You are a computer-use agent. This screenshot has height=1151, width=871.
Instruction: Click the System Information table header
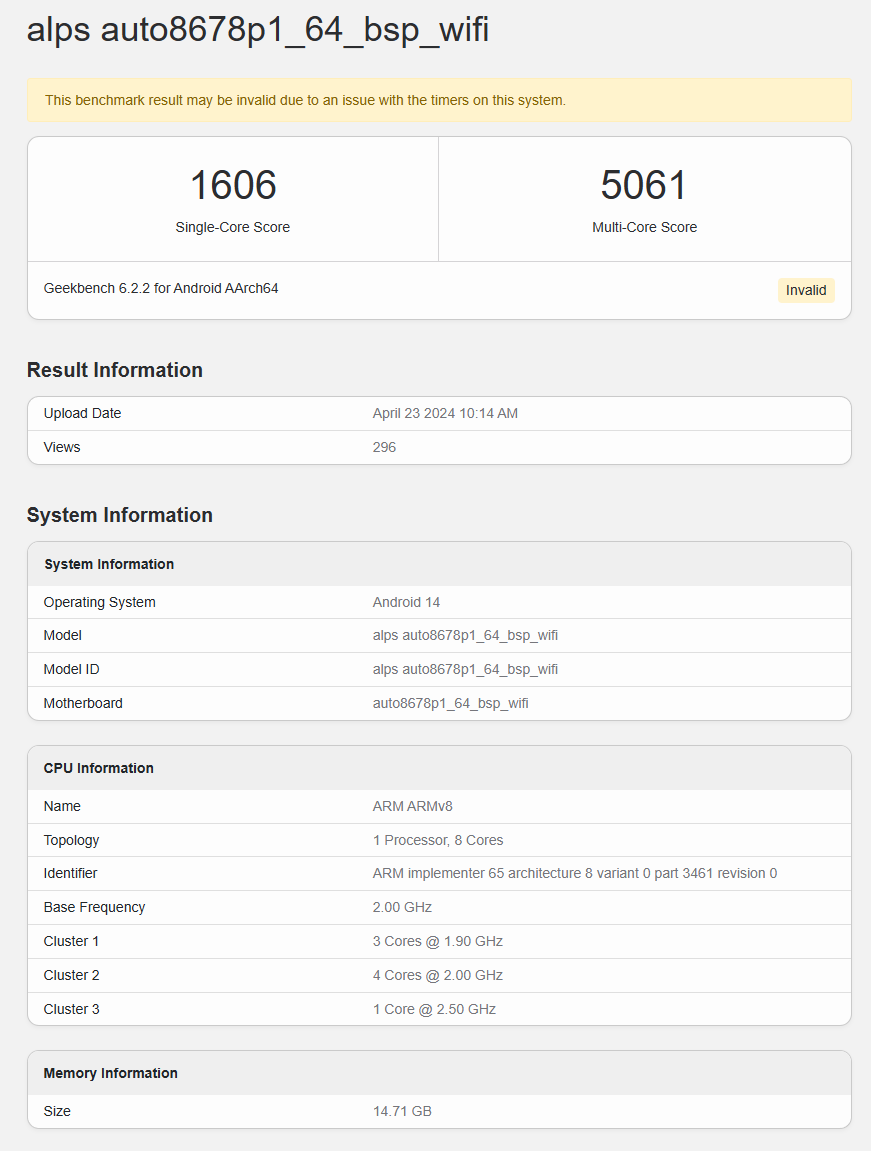(109, 564)
